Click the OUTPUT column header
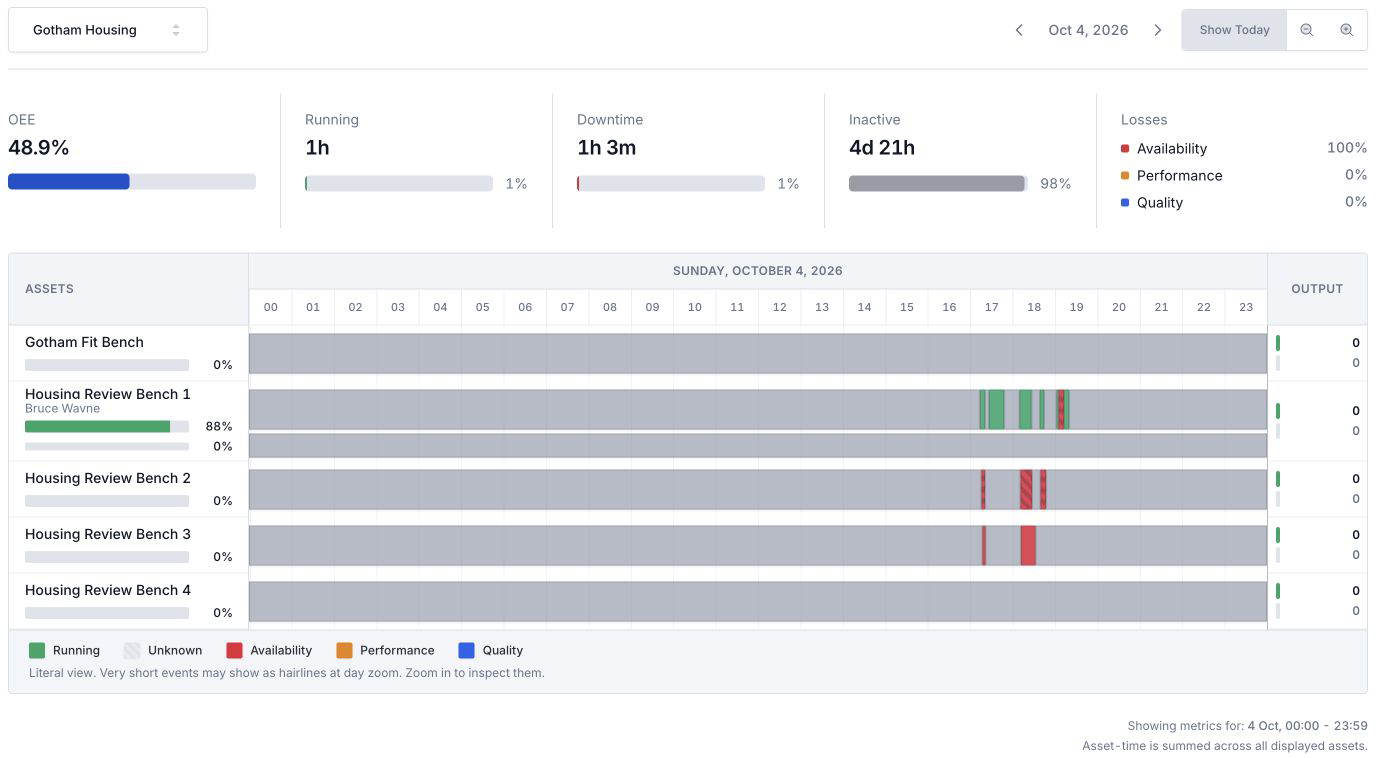Screen dimensions: 1376x758 click(1317, 288)
